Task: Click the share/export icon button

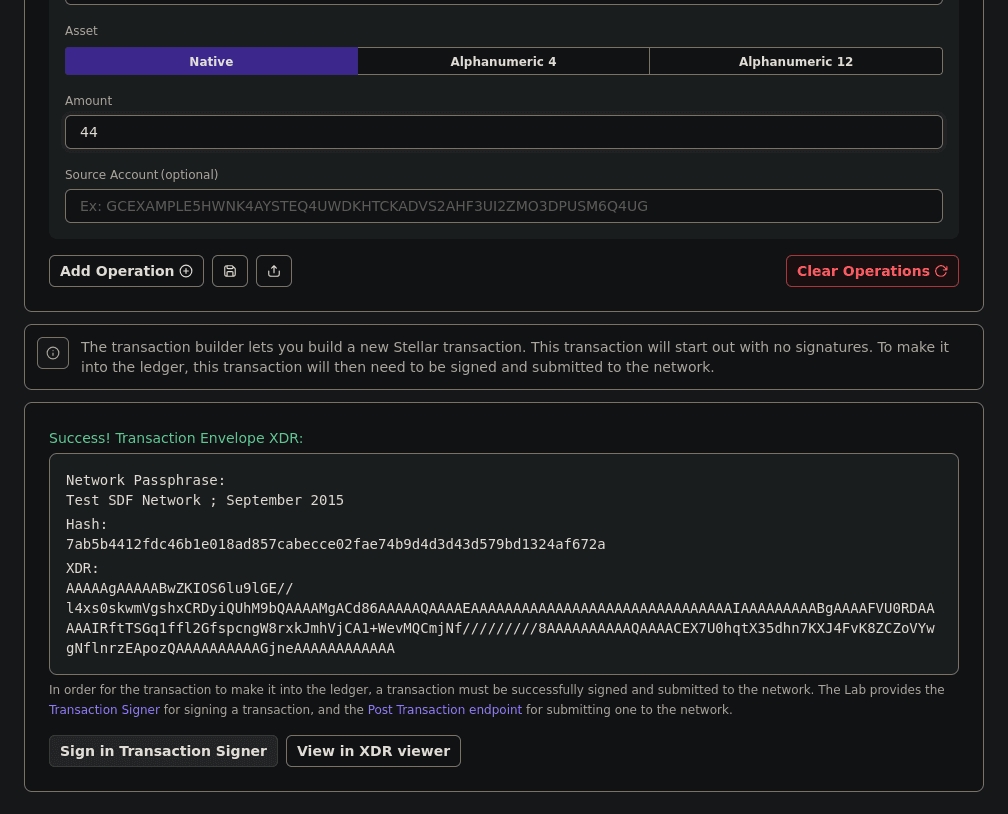Action: [x=274, y=271]
